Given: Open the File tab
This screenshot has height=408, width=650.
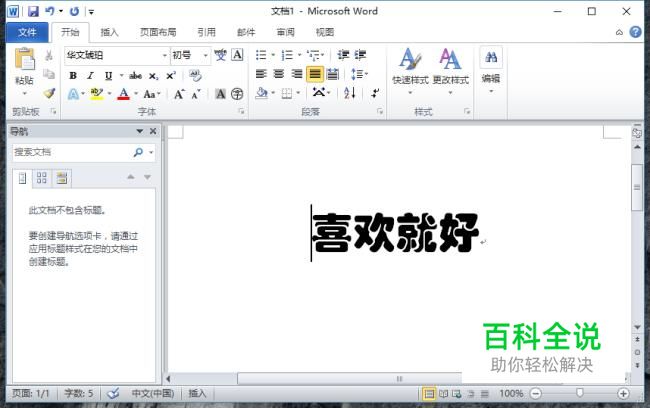Looking at the screenshot, I should pos(27,32).
